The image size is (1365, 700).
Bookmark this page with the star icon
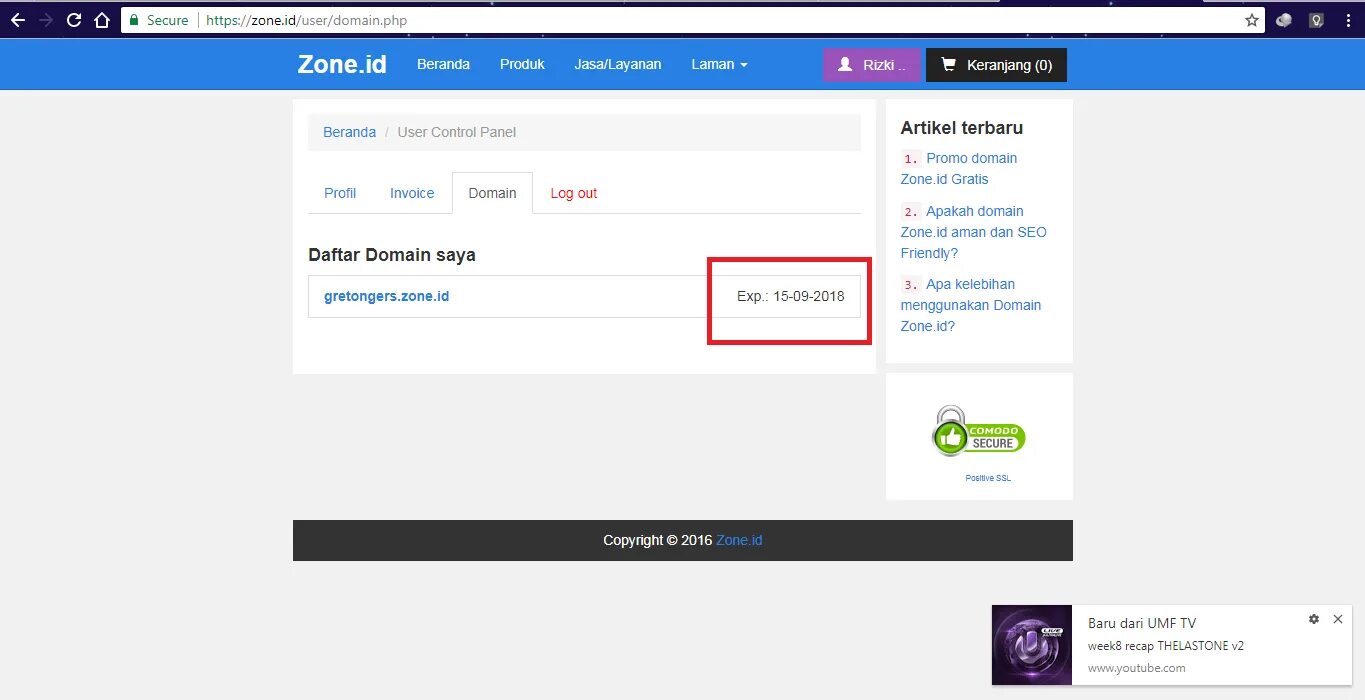pyautogui.click(x=1251, y=20)
